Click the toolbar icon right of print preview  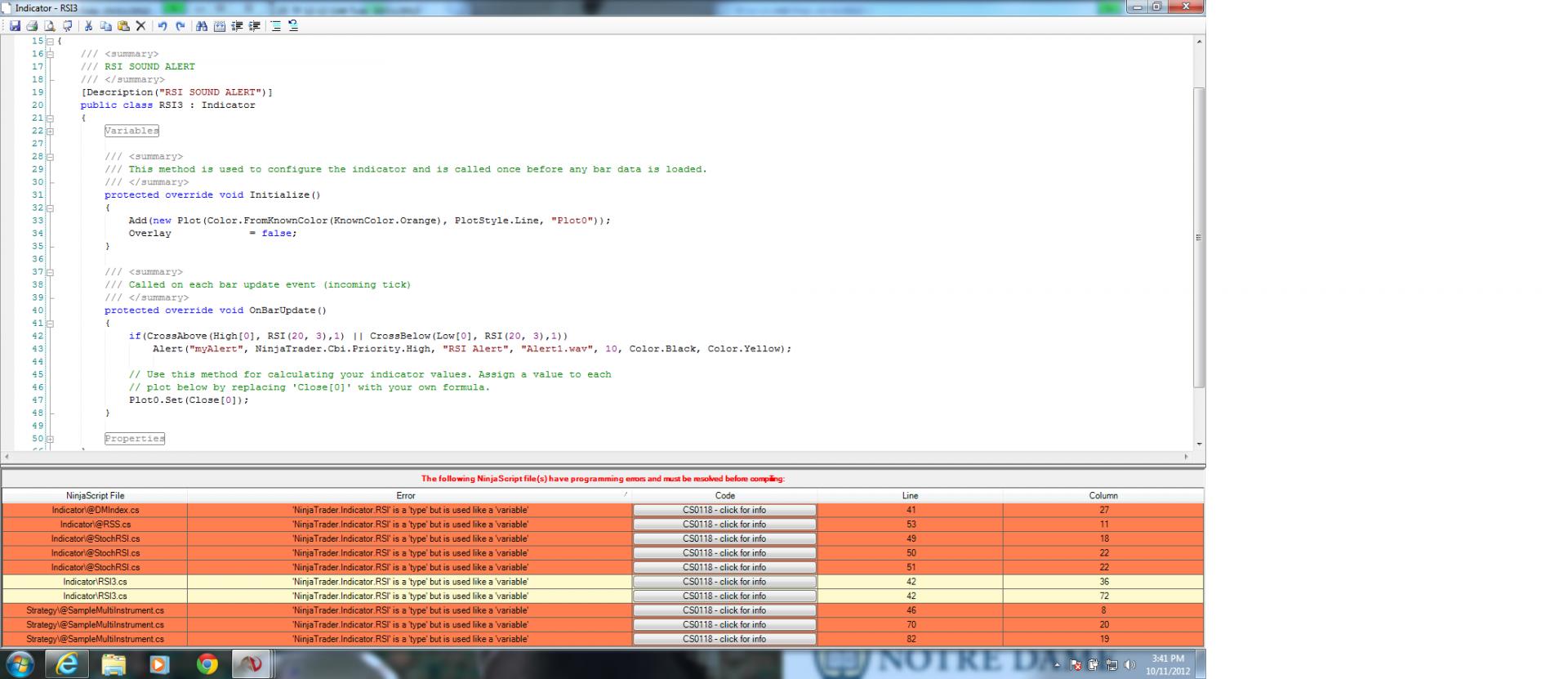(67, 26)
